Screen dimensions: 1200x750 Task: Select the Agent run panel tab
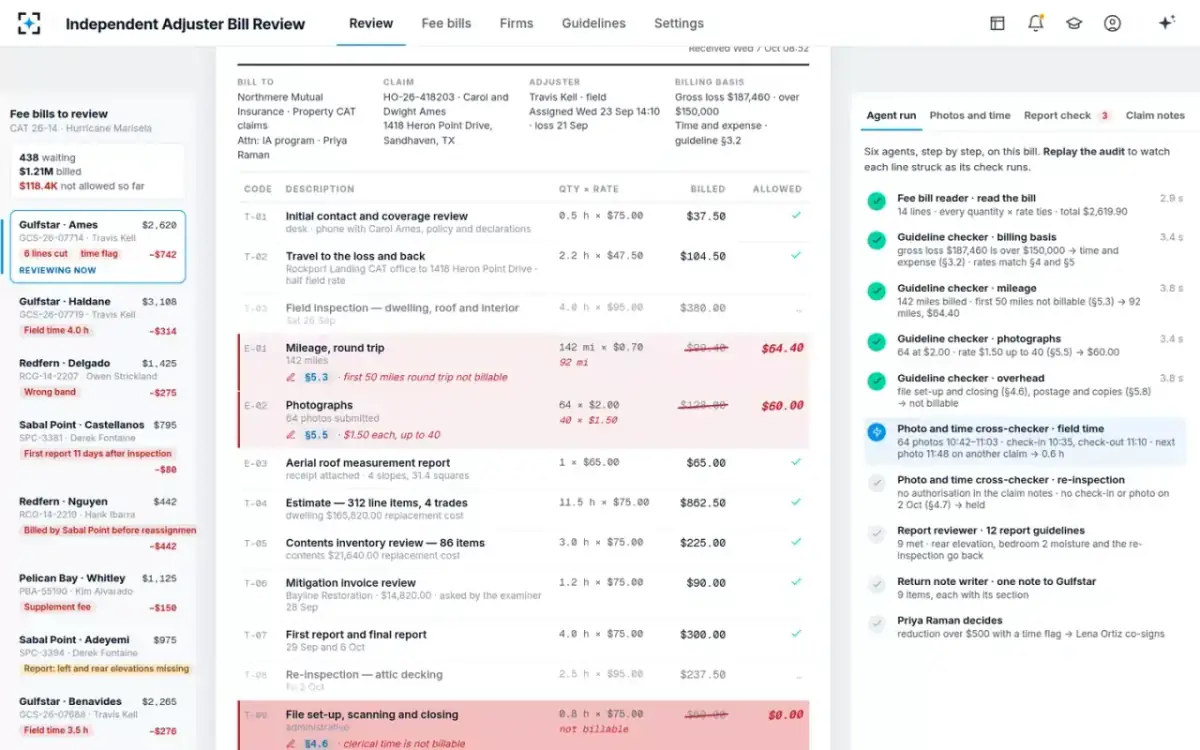coord(891,116)
